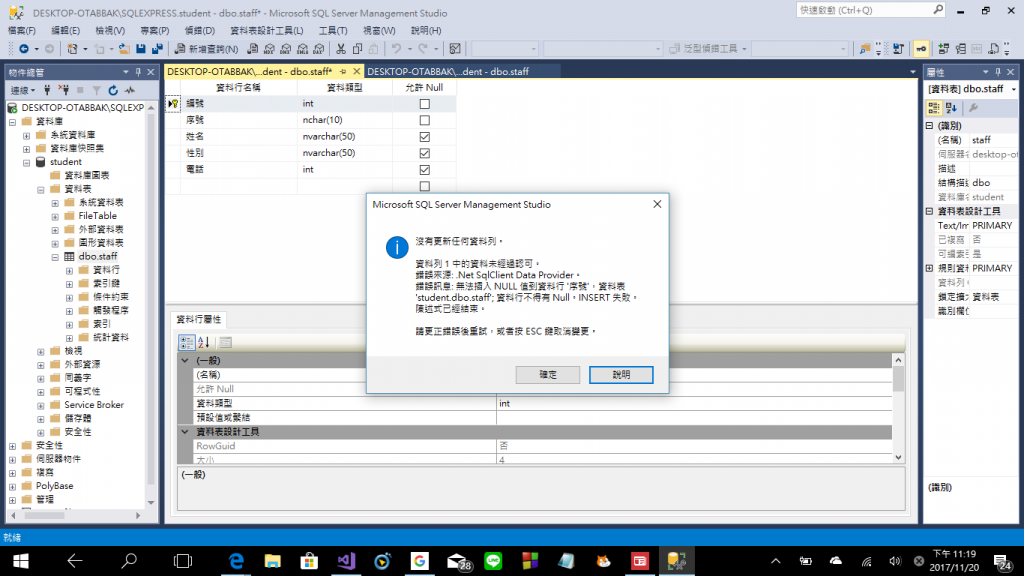Pin the dbo.staff* tab

(x=343, y=72)
